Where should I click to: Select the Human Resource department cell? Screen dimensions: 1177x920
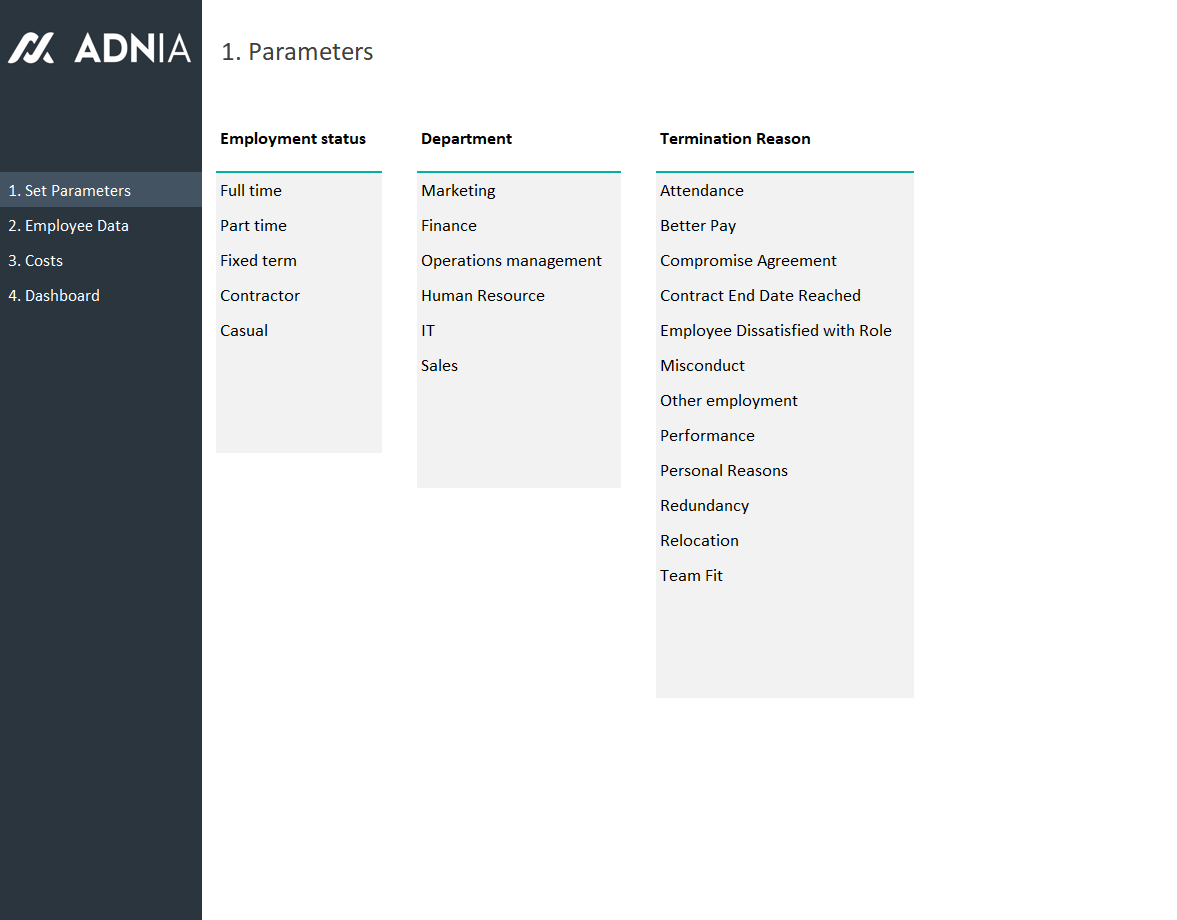click(x=483, y=295)
